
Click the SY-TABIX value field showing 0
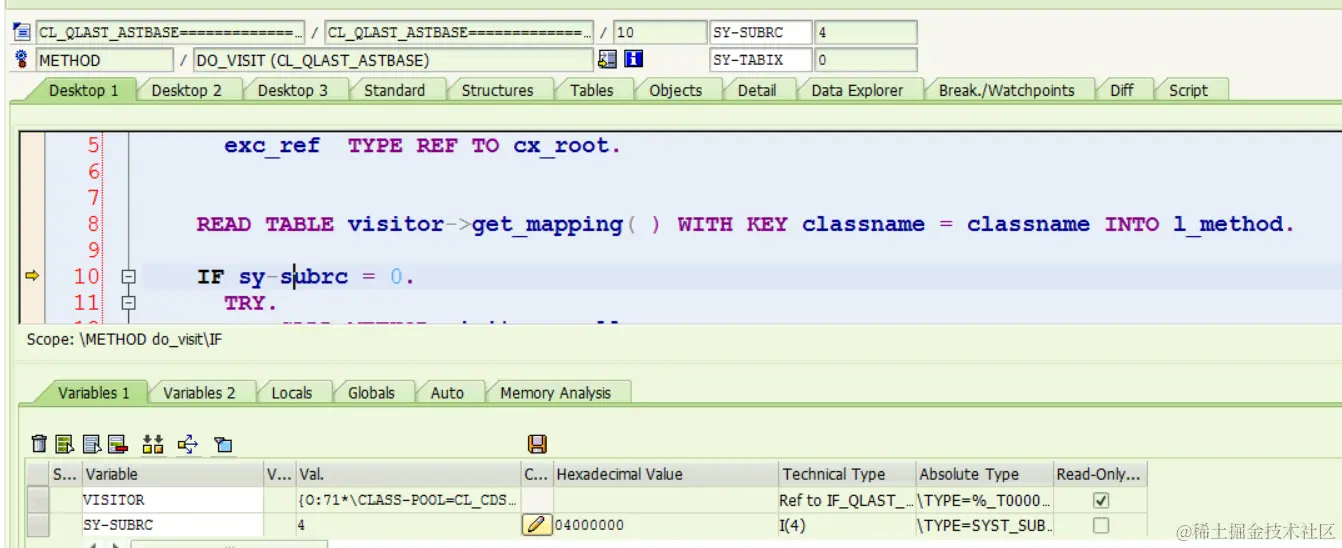coord(865,60)
